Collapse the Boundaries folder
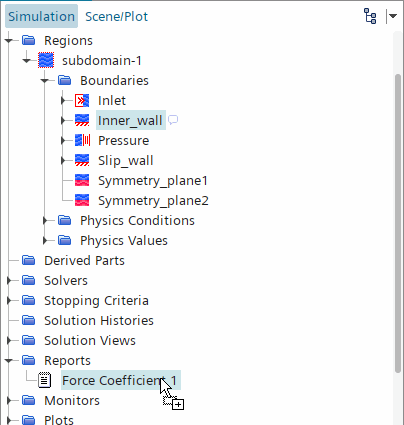The image size is (404, 425). pos(44,80)
